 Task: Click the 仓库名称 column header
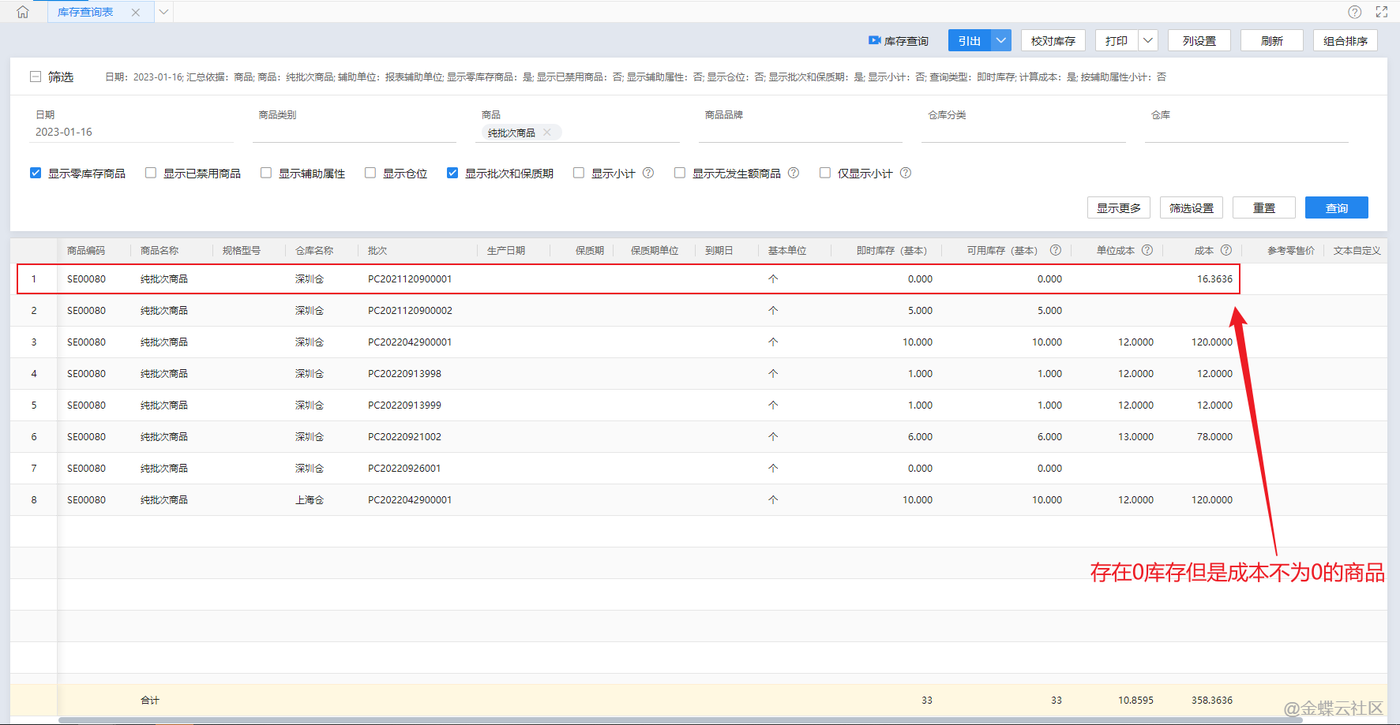pos(313,250)
